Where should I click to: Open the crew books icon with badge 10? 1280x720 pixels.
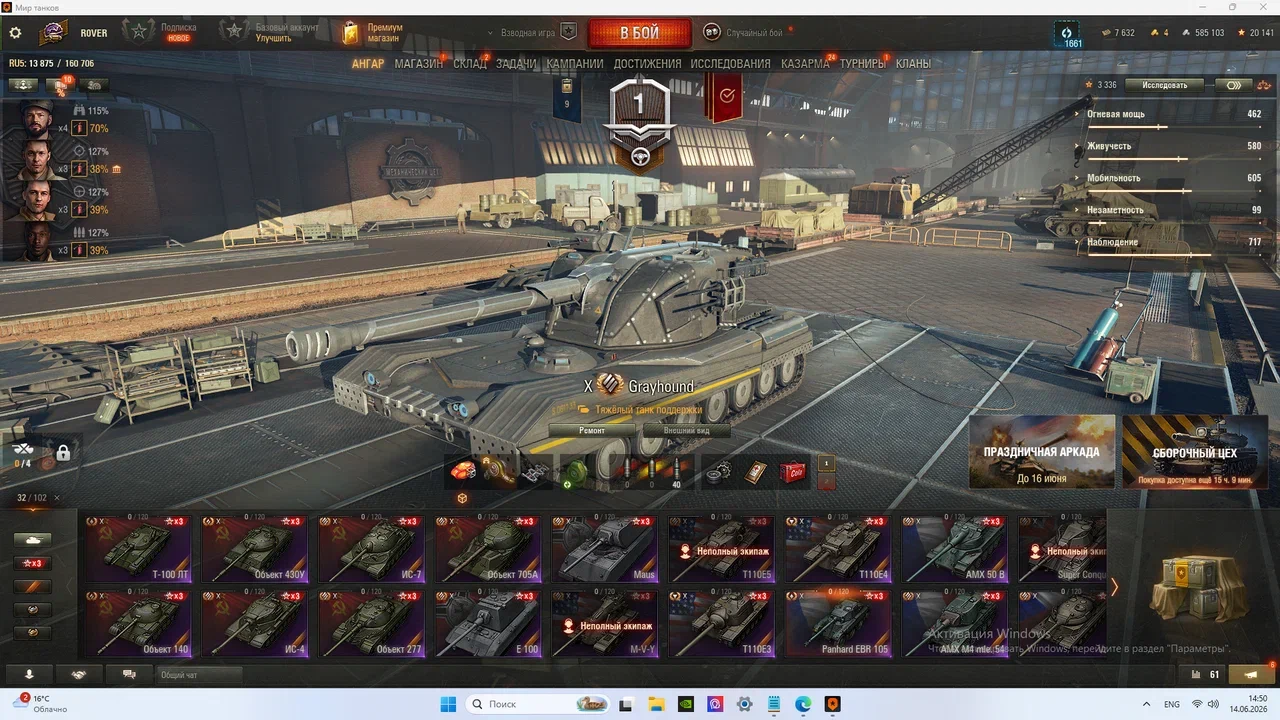click(59, 85)
